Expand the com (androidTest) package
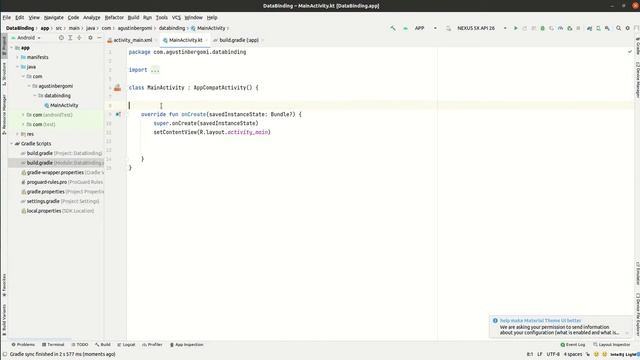 [23, 115]
